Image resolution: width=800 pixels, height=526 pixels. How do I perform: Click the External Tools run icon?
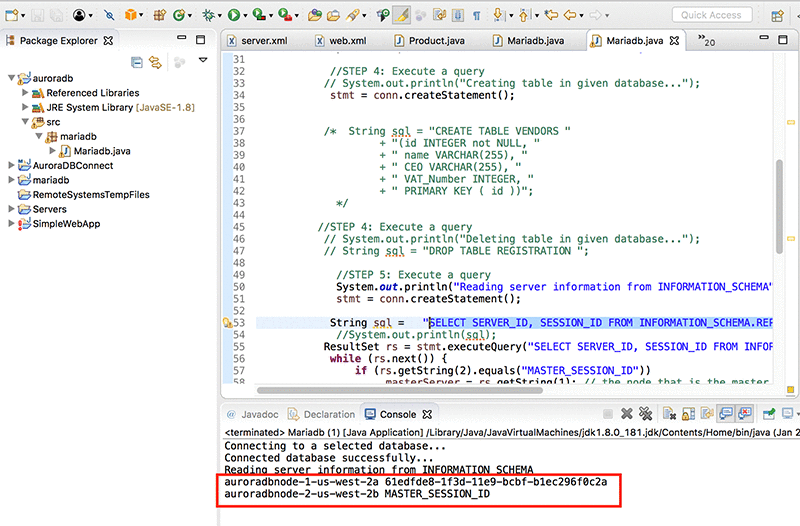tap(285, 15)
